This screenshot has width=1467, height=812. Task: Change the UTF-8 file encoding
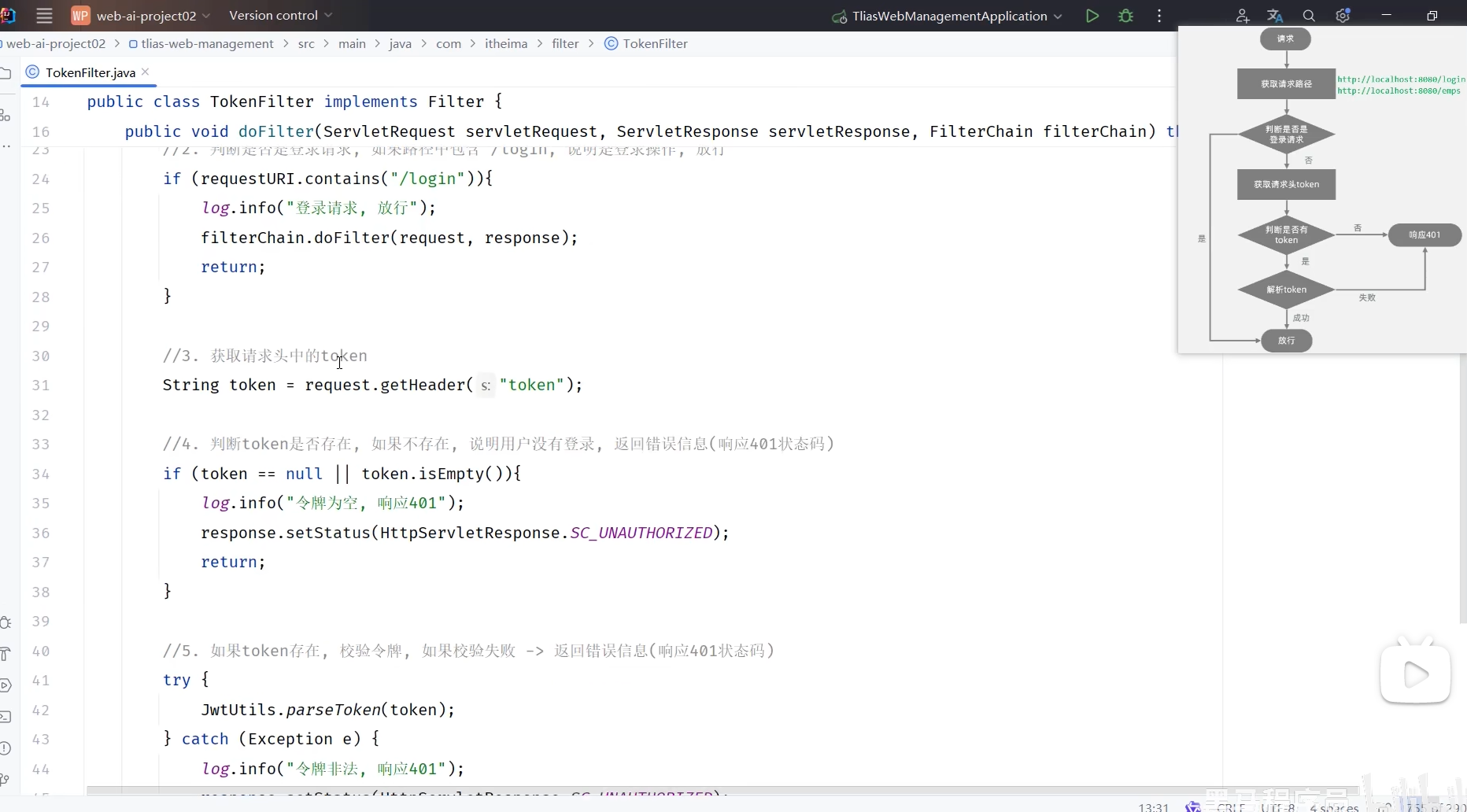(x=1277, y=807)
